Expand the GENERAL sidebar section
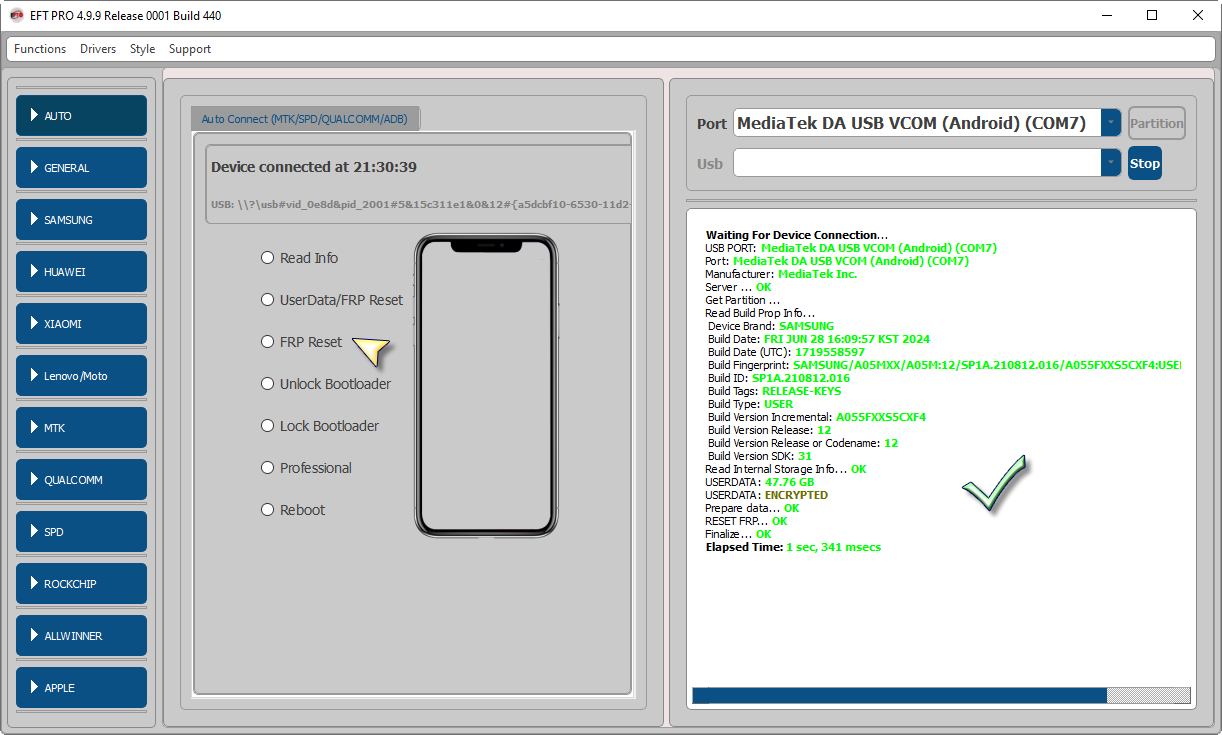Image resolution: width=1222 pixels, height=735 pixels. [x=81, y=168]
